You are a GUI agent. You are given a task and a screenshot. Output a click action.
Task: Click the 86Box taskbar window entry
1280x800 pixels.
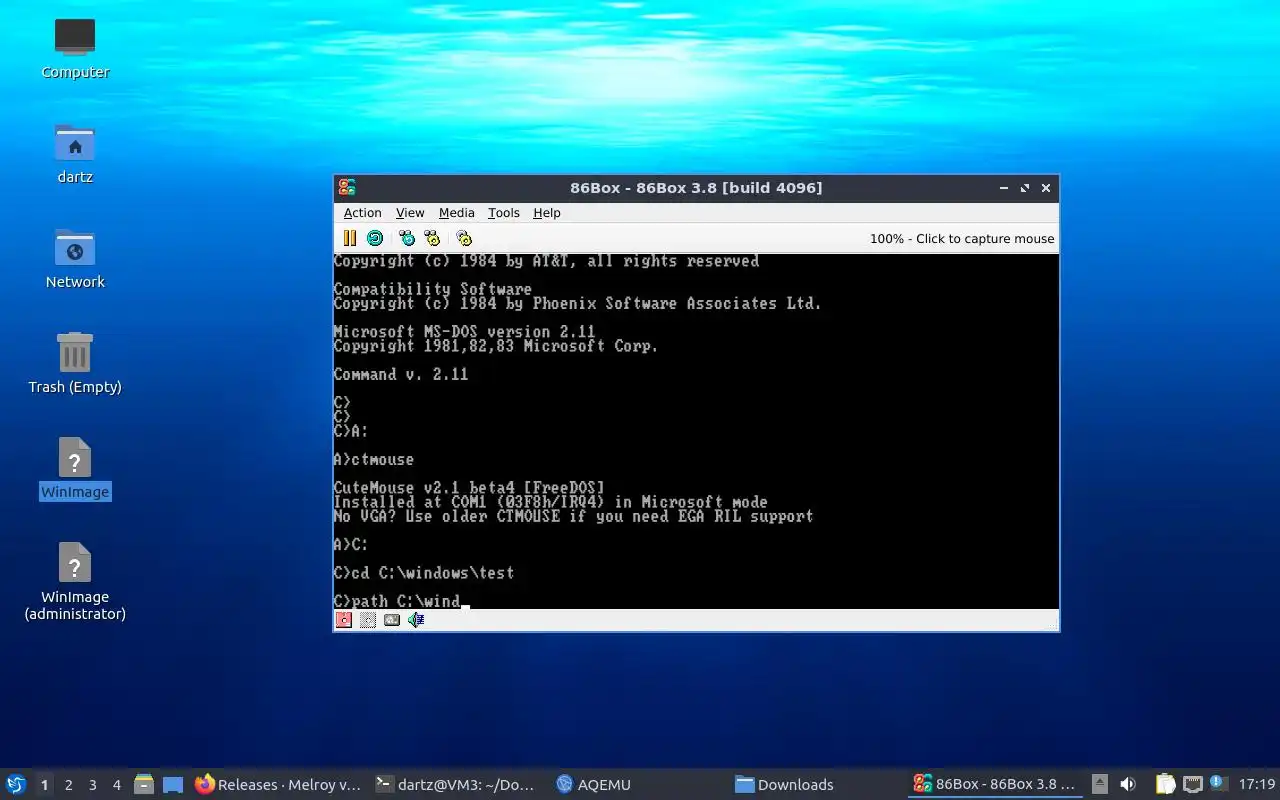[x=994, y=784]
